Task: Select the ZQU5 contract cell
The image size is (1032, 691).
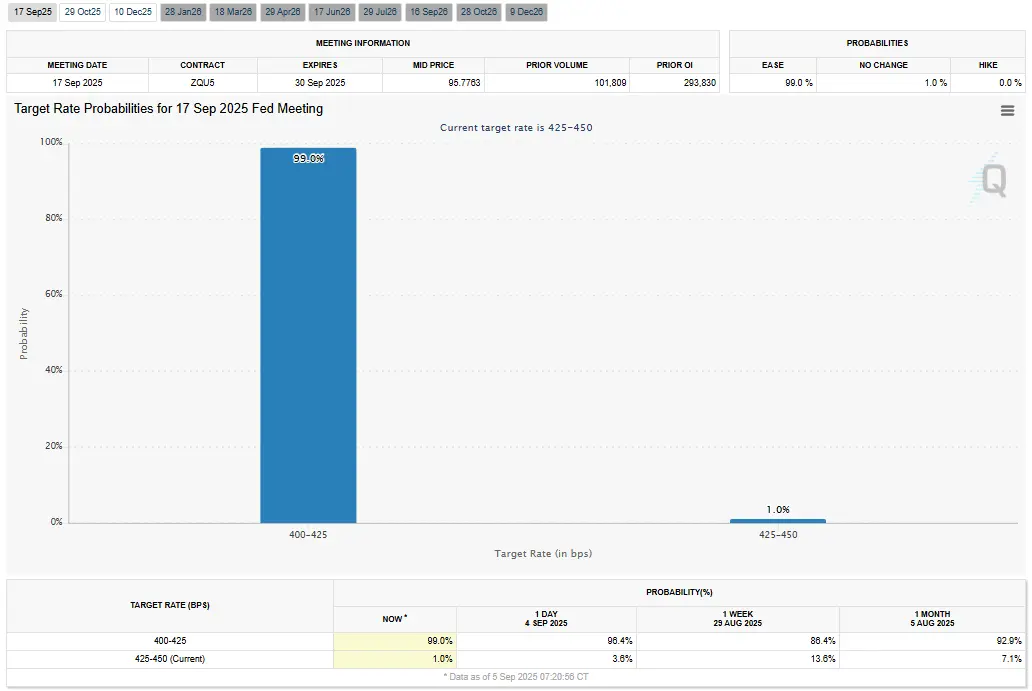Action: pos(202,83)
